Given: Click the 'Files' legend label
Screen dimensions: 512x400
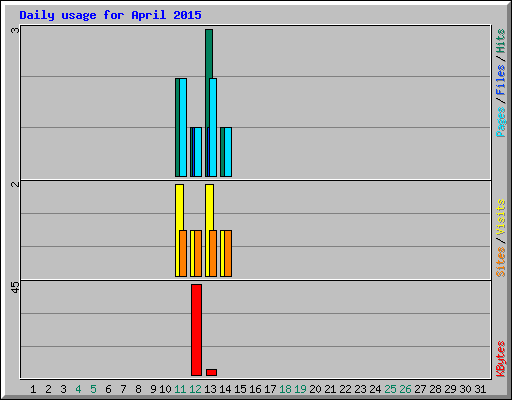Looking at the screenshot, I should click(501, 79).
